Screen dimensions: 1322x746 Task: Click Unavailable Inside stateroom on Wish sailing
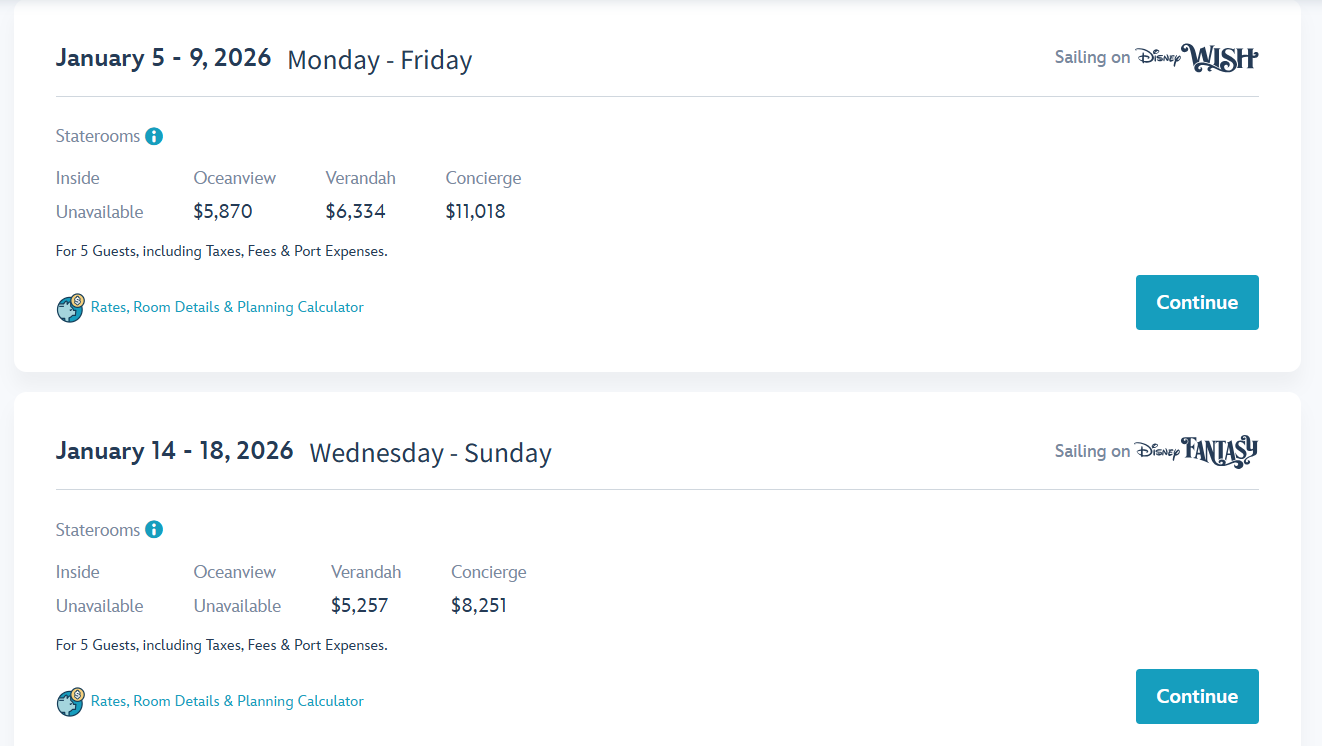[99, 212]
